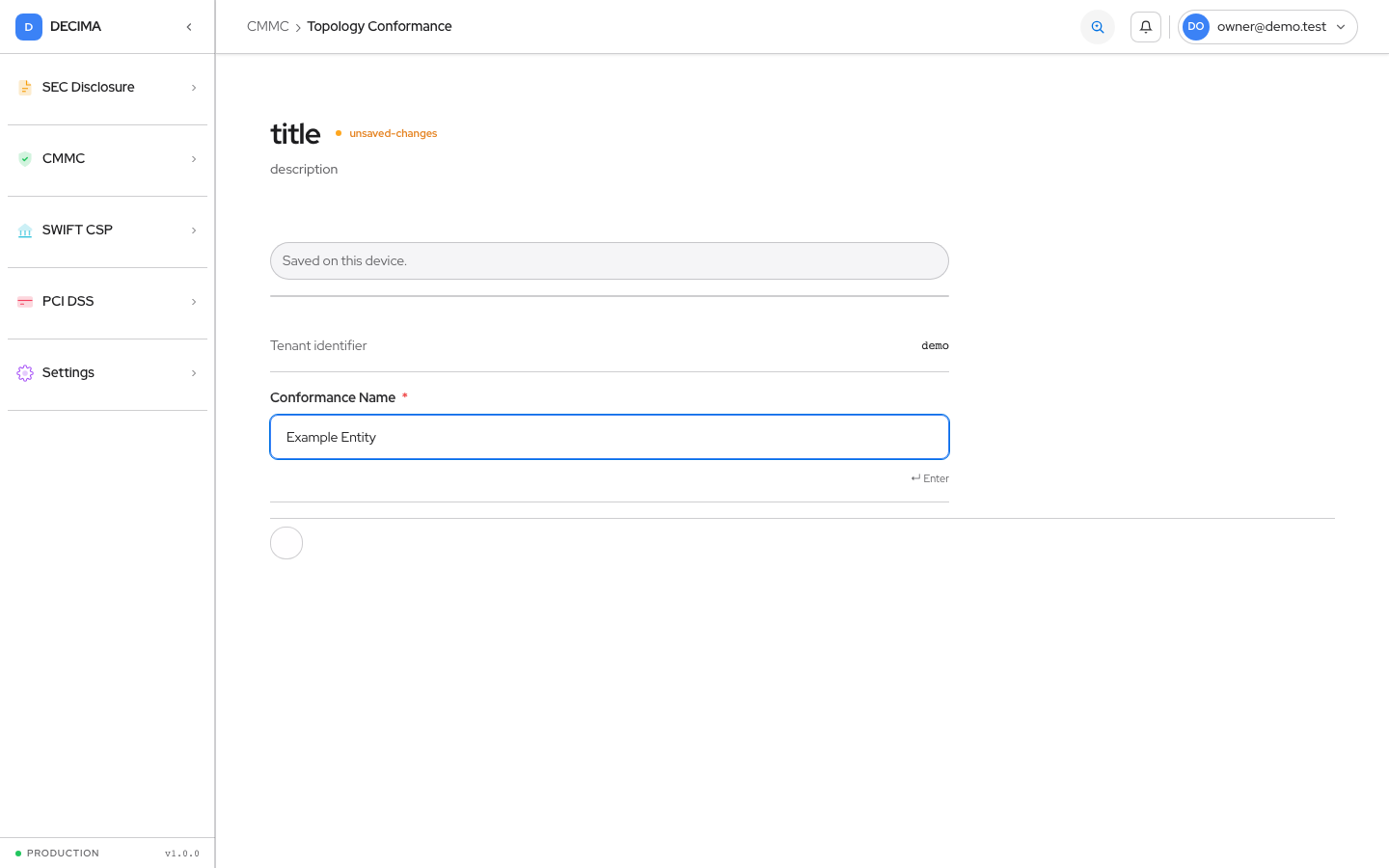
Task: Expand the Settings menu chevron
Action: pos(194,373)
